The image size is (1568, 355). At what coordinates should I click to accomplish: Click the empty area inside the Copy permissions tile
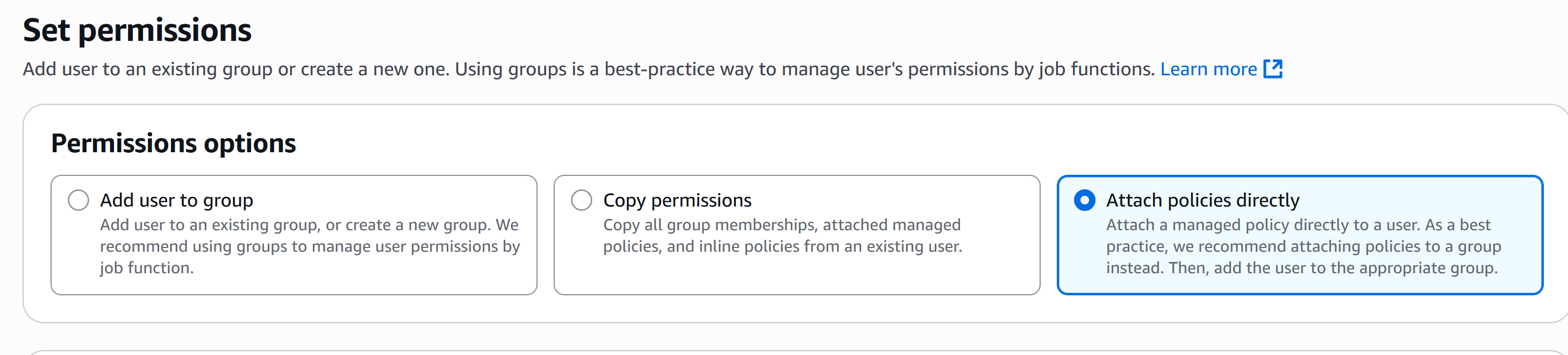click(796, 275)
